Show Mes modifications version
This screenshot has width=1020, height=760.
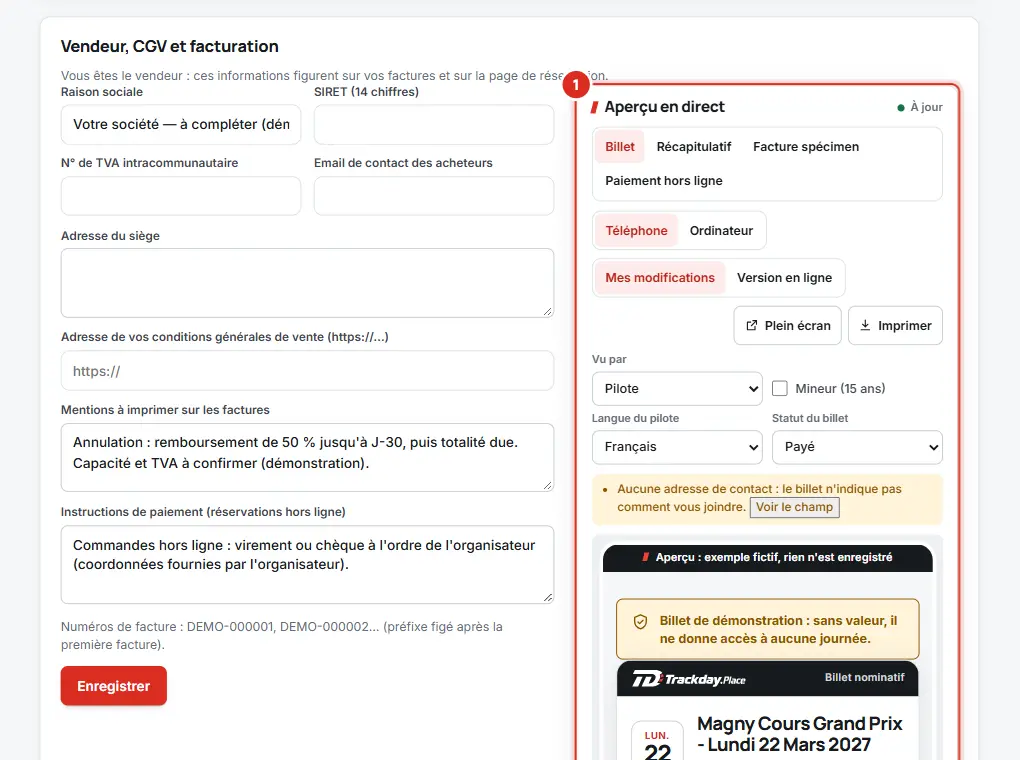click(660, 277)
